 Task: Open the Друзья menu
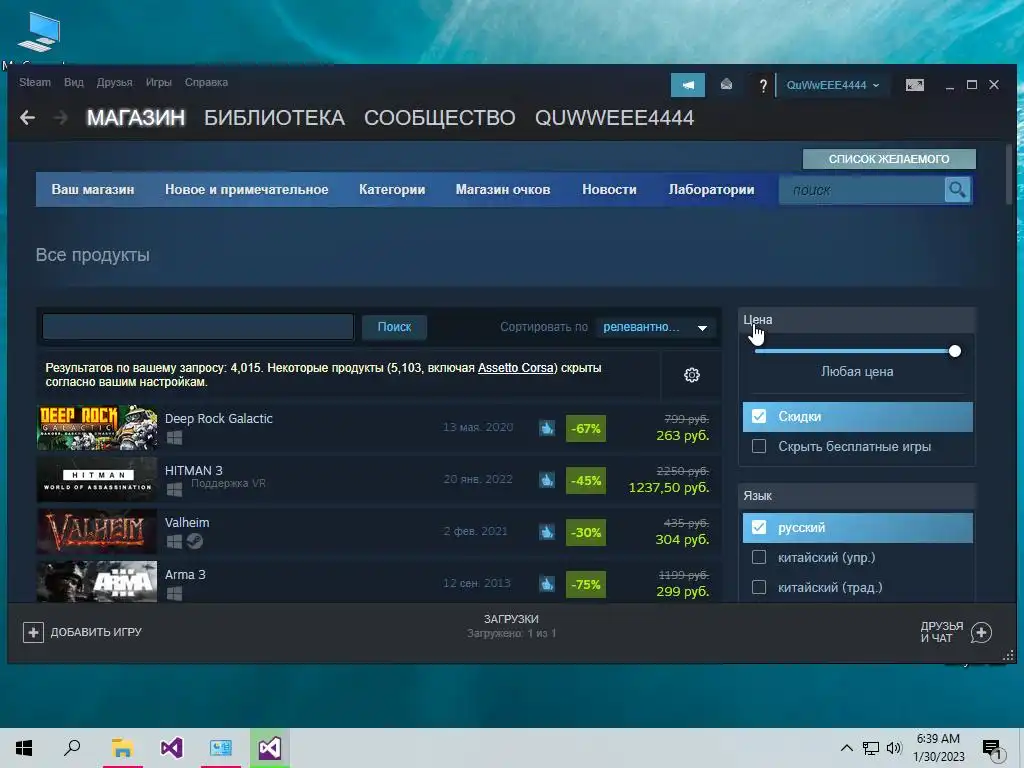114,82
